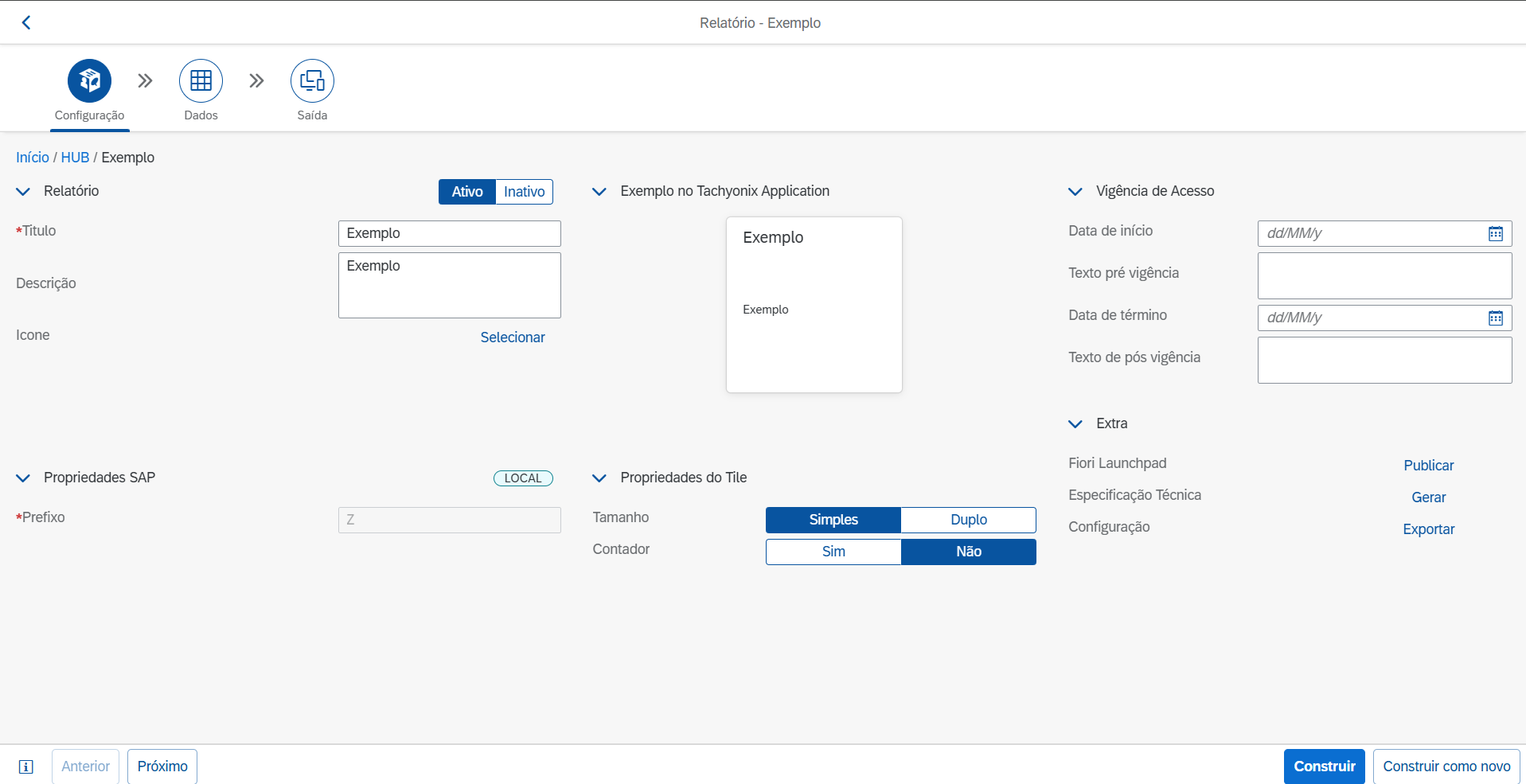Click the Exemplo tile preview
The width and height of the screenshot is (1526, 784).
pos(814,305)
